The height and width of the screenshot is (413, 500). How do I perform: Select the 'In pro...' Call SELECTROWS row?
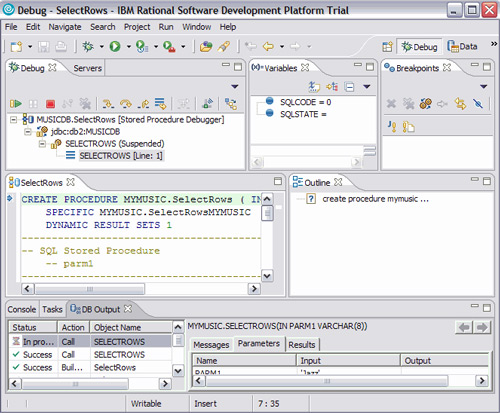[90, 342]
